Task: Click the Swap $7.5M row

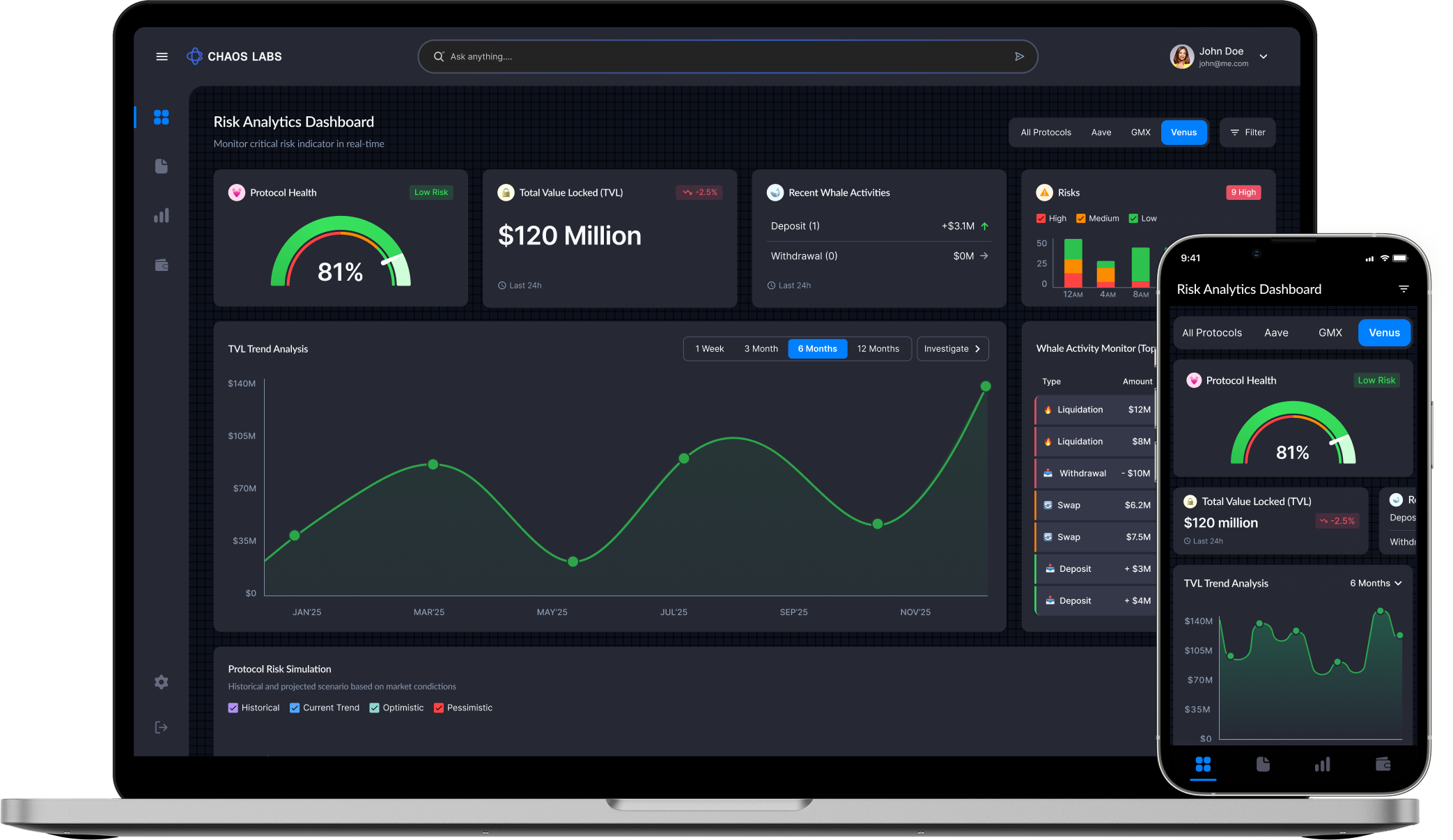Action: pos(1096,537)
